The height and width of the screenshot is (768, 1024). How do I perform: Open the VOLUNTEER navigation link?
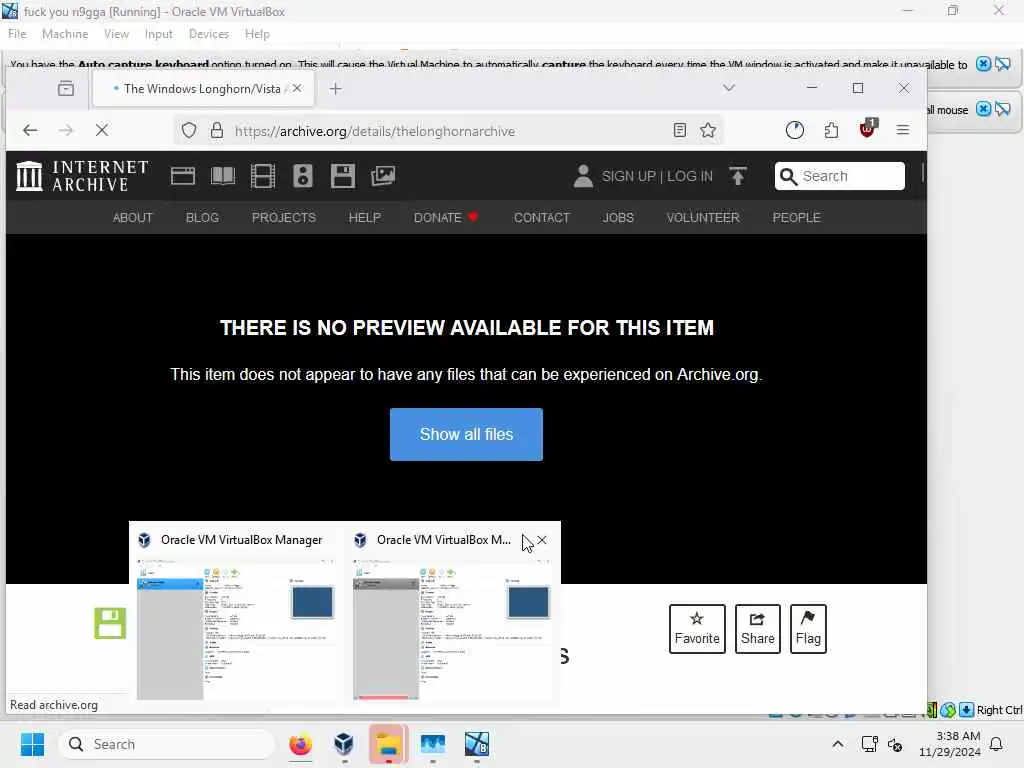(703, 217)
